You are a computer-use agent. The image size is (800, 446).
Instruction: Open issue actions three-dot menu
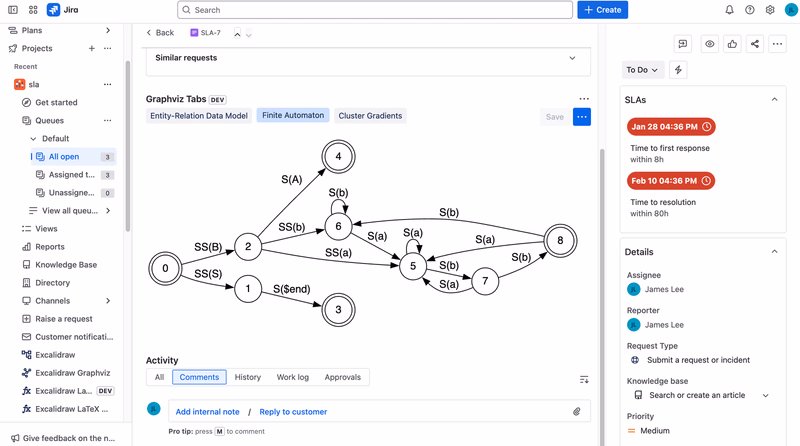(x=777, y=44)
